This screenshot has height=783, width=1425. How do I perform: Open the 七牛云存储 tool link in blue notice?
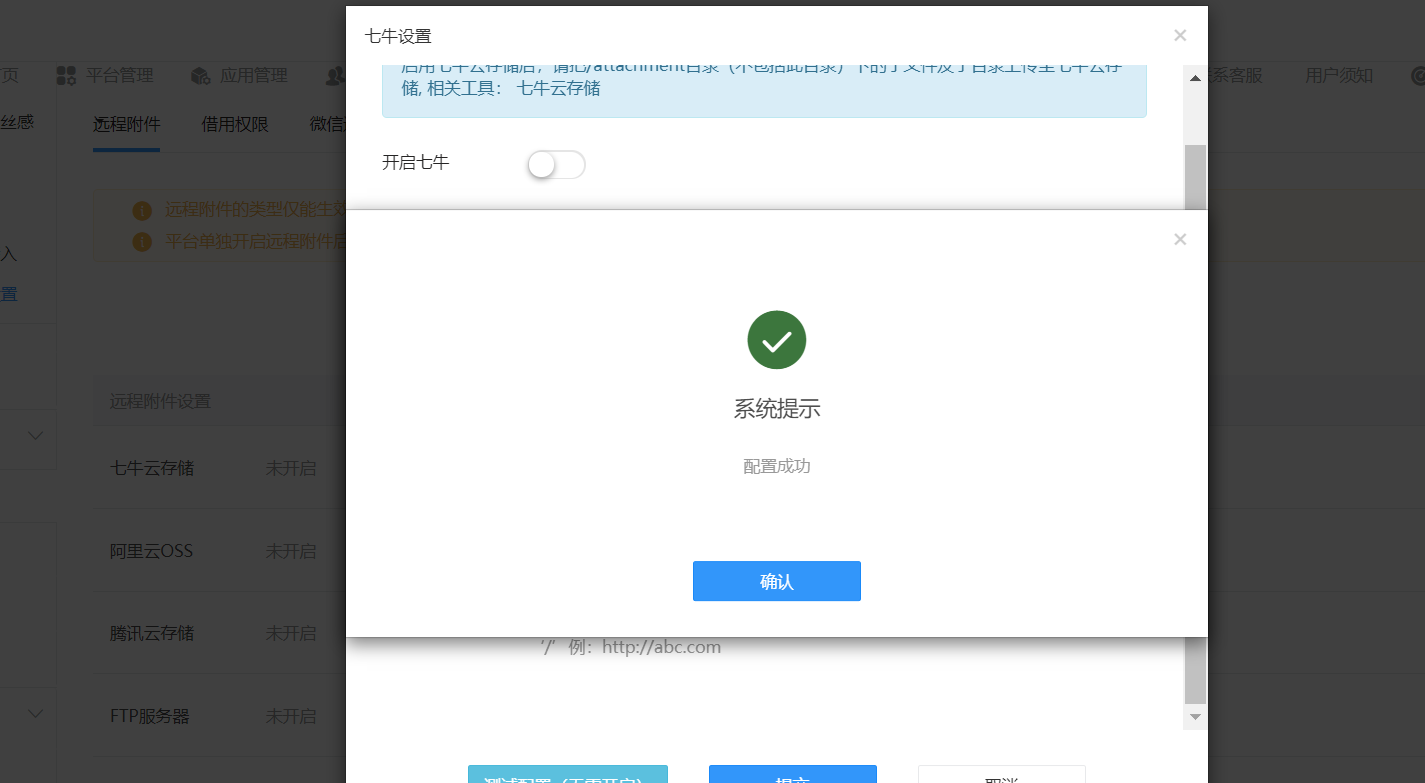pyautogui.click(x=558, y=88)
